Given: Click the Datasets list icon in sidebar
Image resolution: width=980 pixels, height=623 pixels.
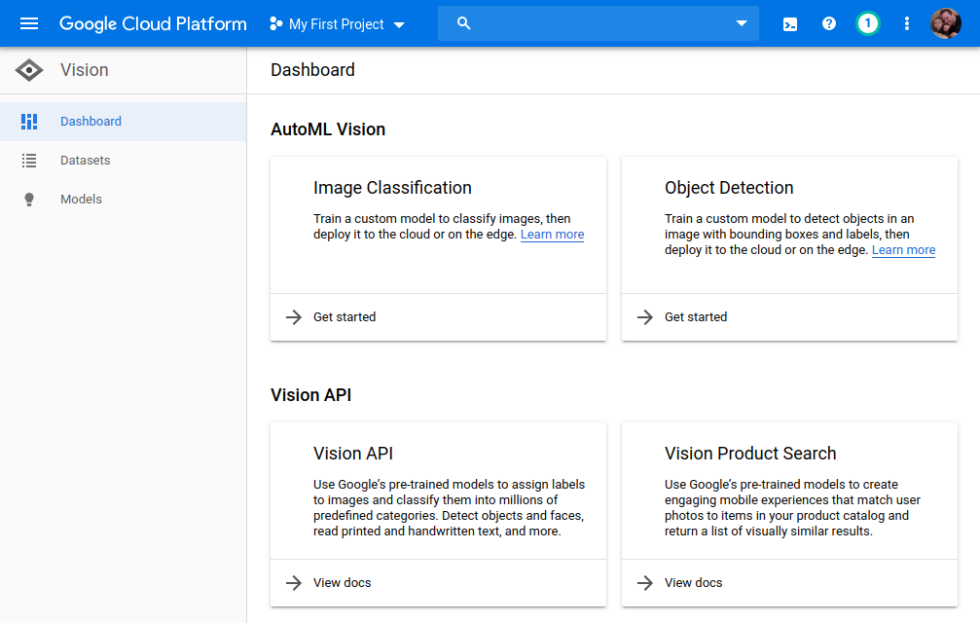Looking at the screenshot, I should 29,160.
